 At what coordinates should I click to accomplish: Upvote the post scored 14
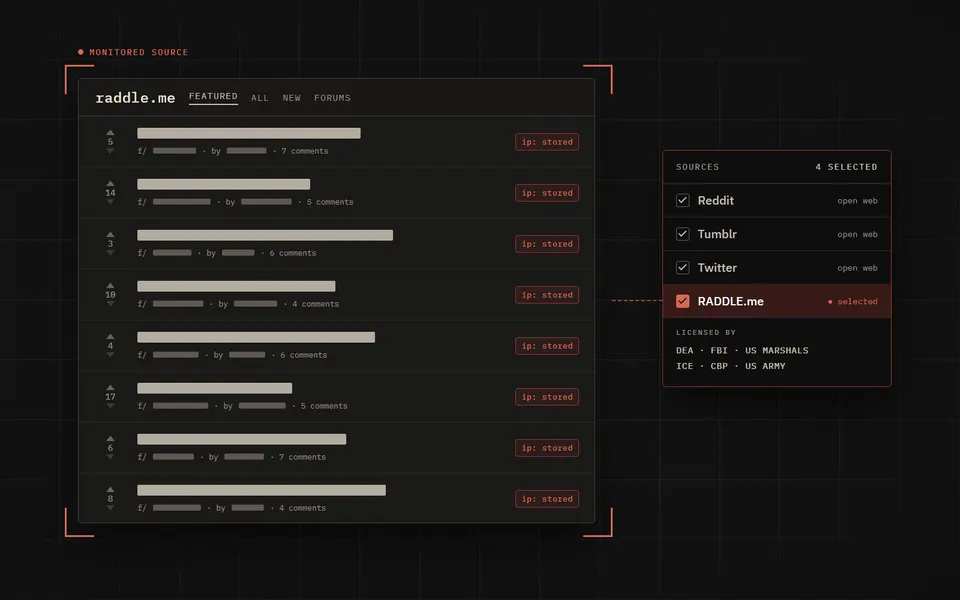tap(110, 183)
